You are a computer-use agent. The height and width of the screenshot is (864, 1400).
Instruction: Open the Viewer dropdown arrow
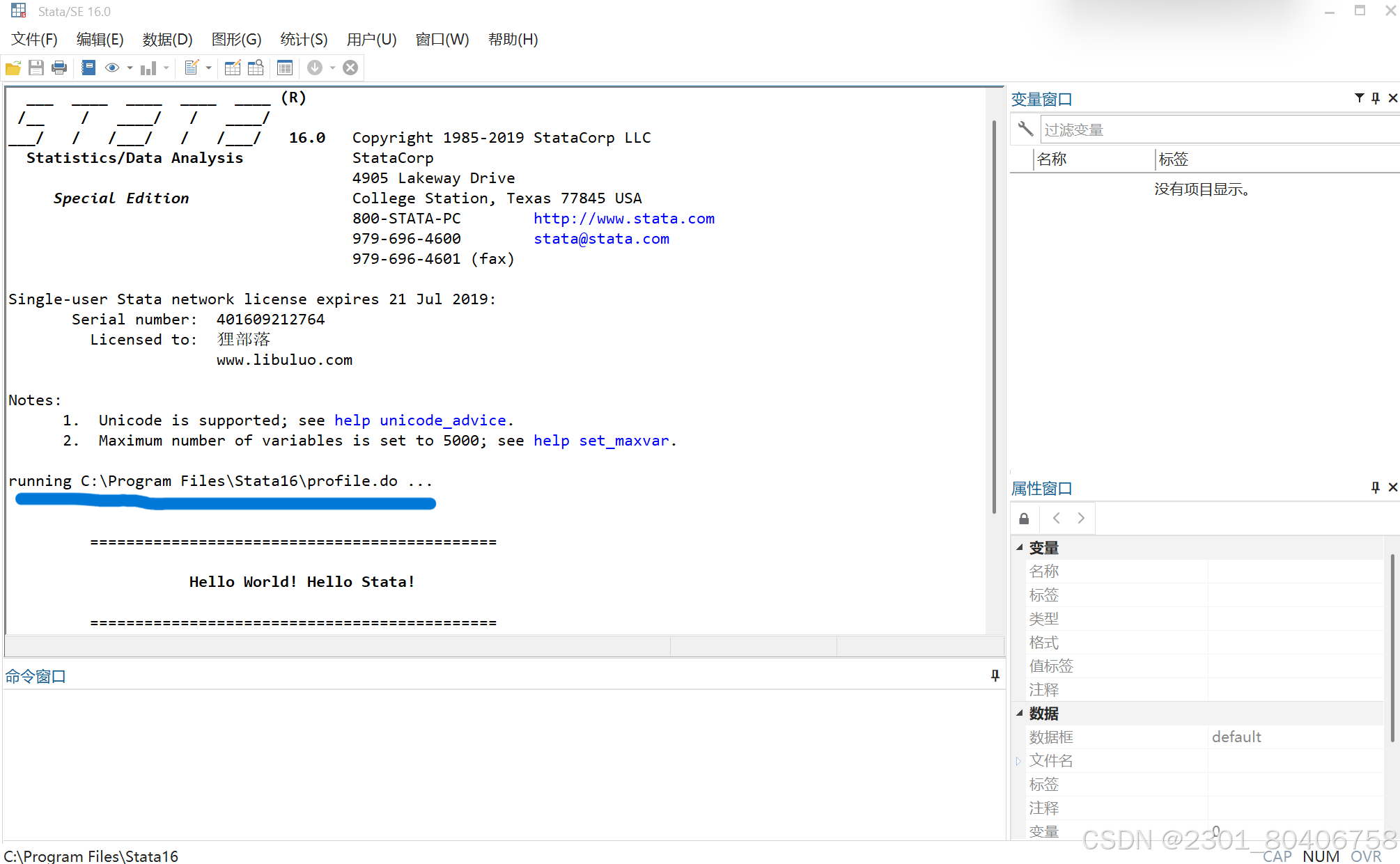click(x=130, y=68)
